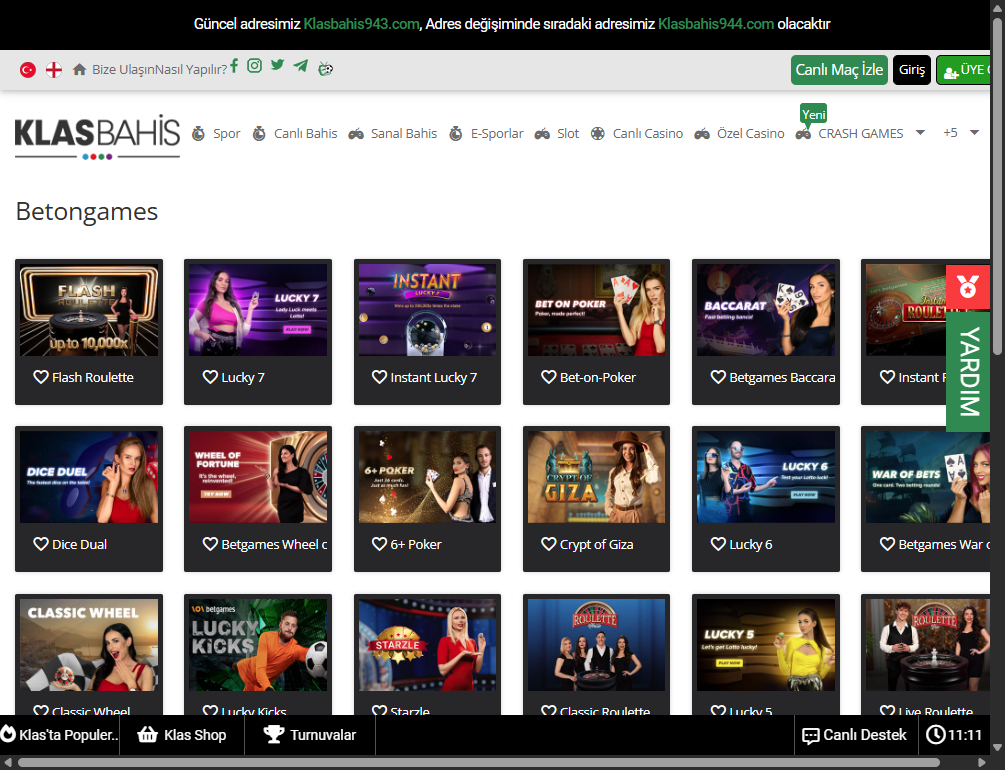Open the Facebook social icon
This screenshot has height=770, width=1005.
pos(234,66)
